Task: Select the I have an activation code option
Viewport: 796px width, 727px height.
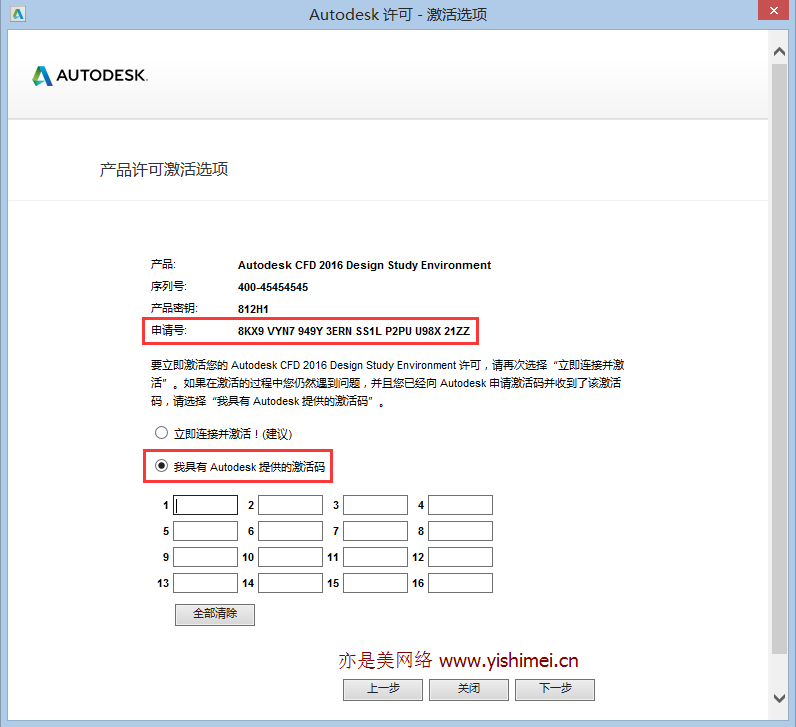Action: pyautogui.click(x=161, y=466)
